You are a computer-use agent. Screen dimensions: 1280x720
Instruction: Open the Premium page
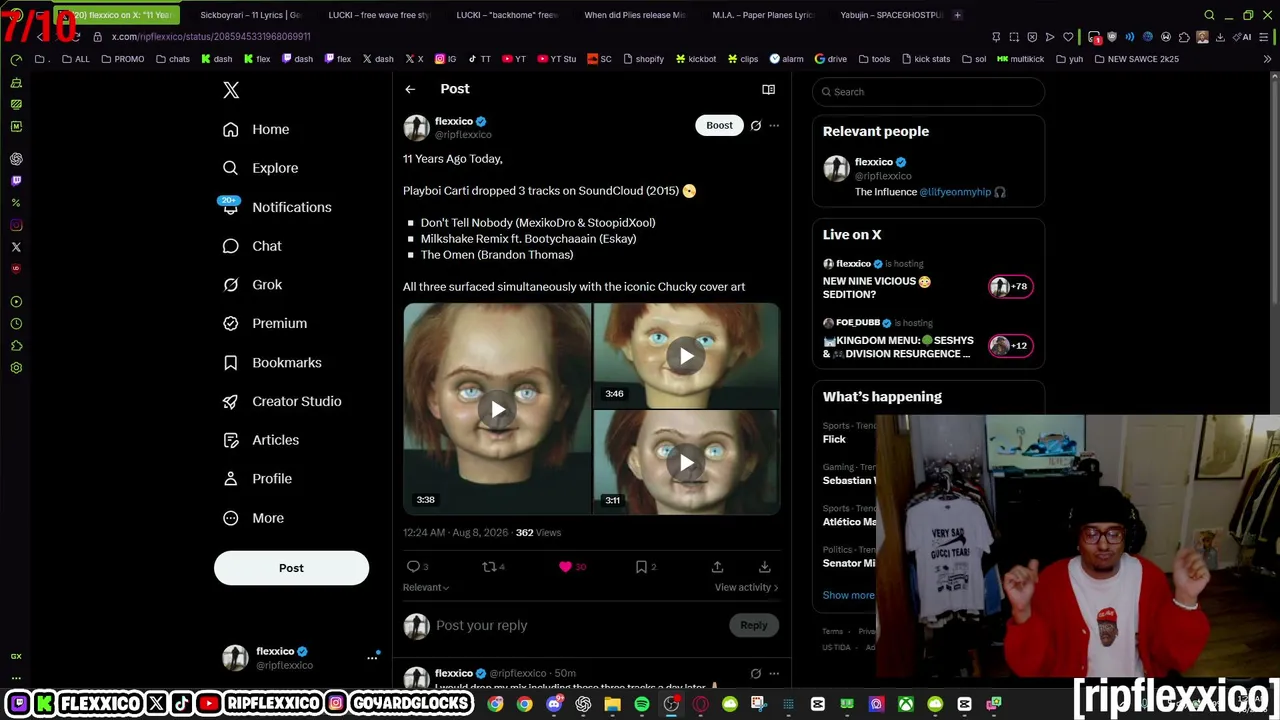(265, 324)
